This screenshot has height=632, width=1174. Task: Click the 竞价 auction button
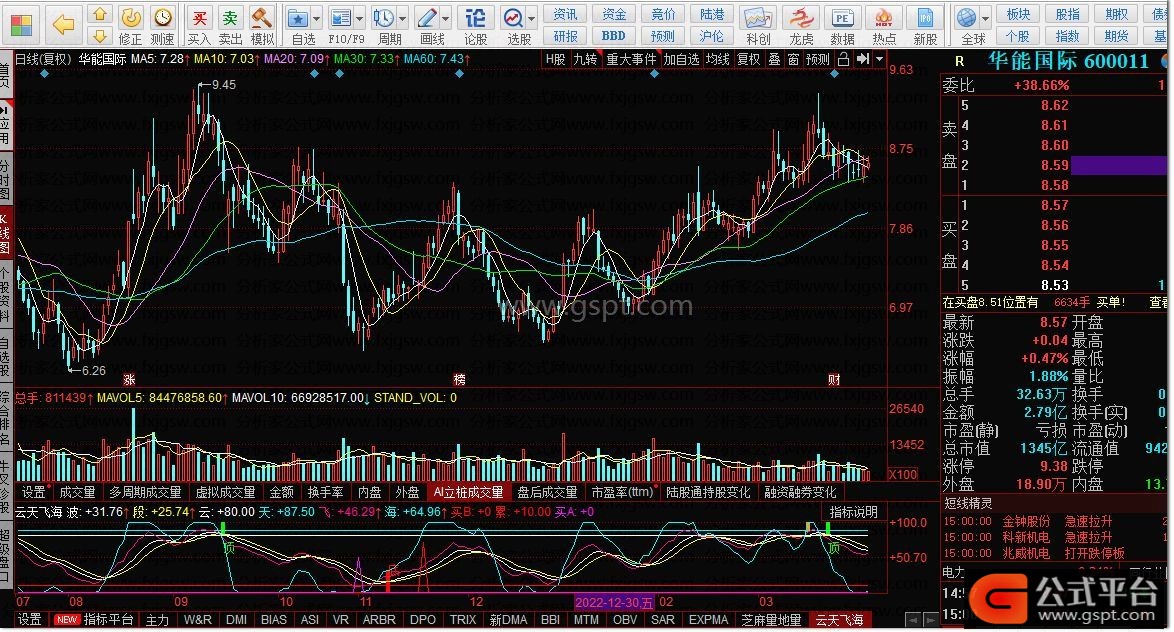(663, 15)
